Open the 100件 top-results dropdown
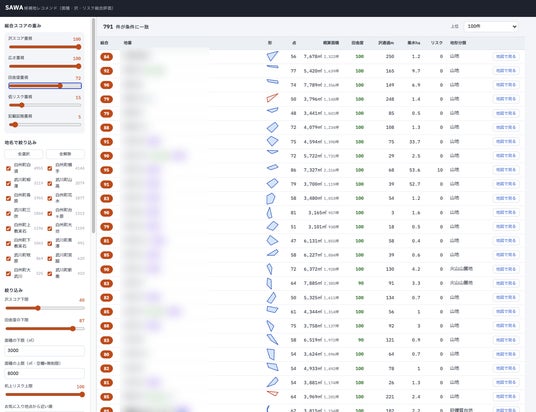The height and width of the screenshot is (412, 536). tap(491, 26)
